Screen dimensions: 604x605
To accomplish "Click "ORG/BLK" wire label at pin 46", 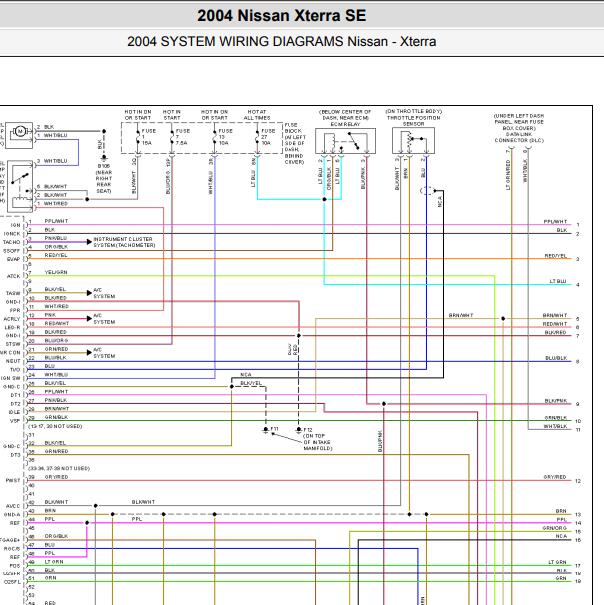I will pos(56,536).
